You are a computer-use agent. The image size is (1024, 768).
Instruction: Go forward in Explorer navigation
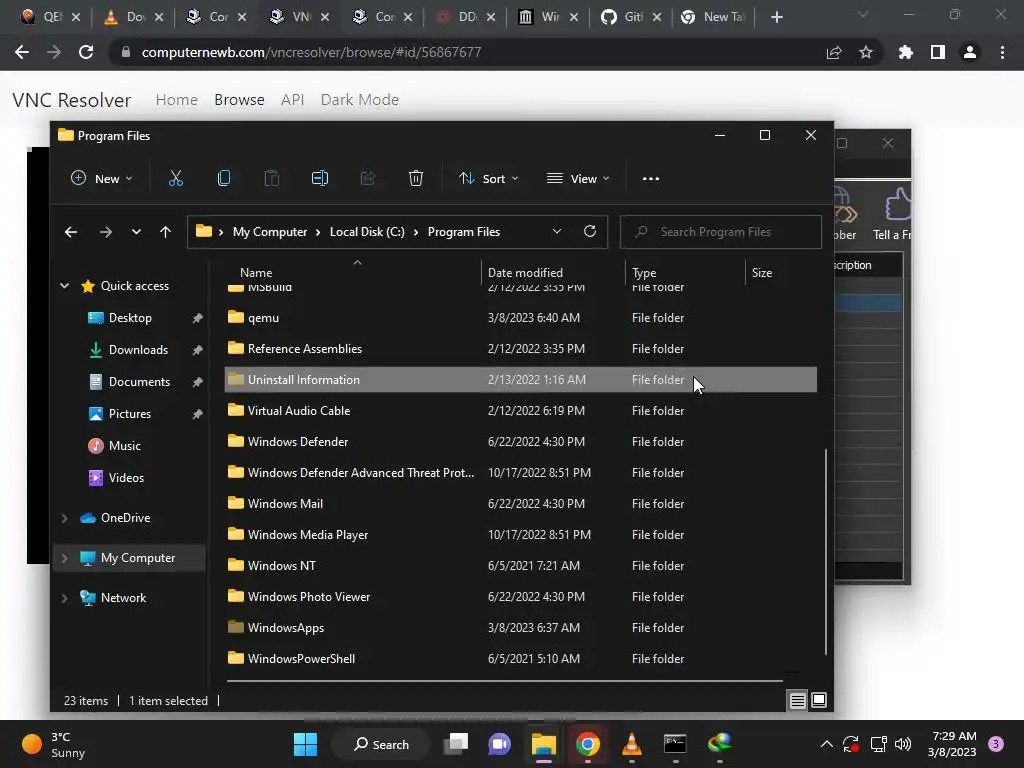pos(105,232)
